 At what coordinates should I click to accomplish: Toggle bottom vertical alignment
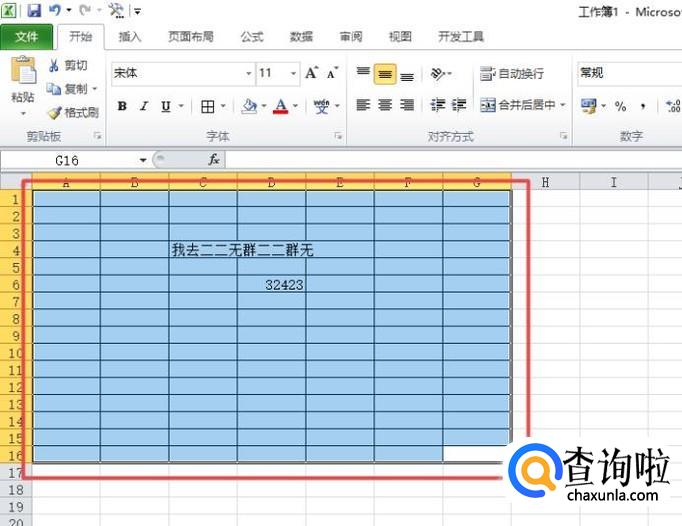[x=407, y=75]
